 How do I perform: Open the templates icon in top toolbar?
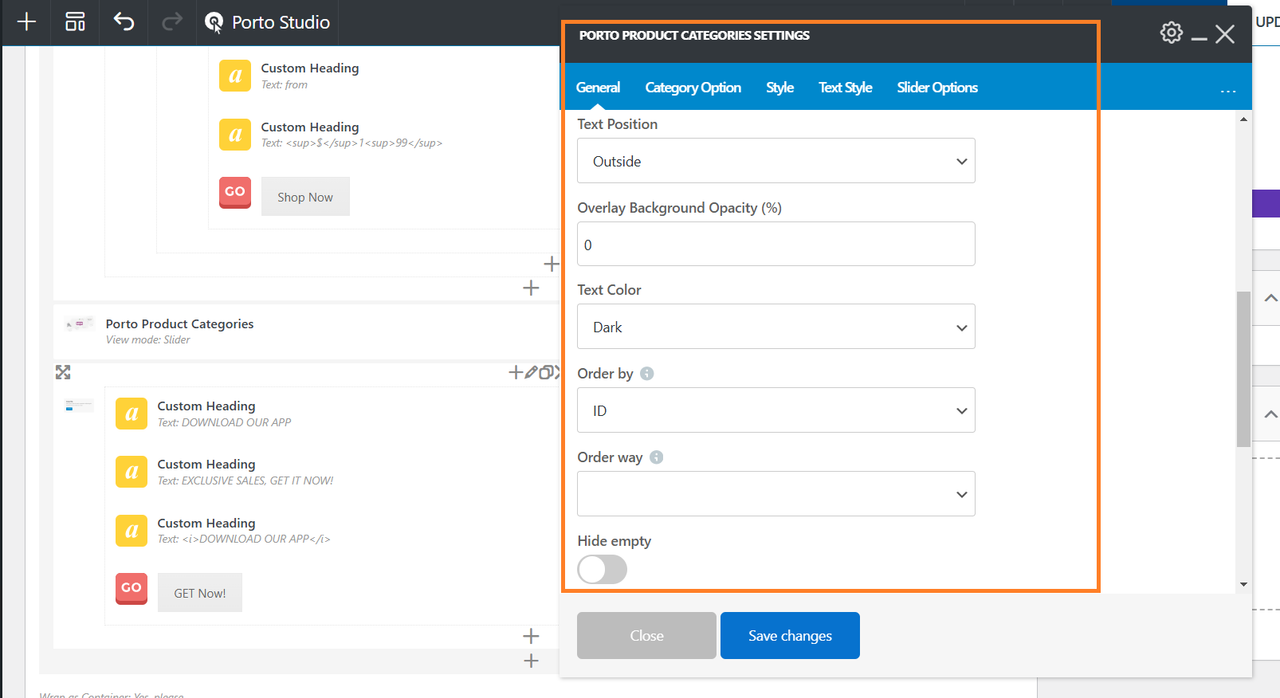[74, 22]
